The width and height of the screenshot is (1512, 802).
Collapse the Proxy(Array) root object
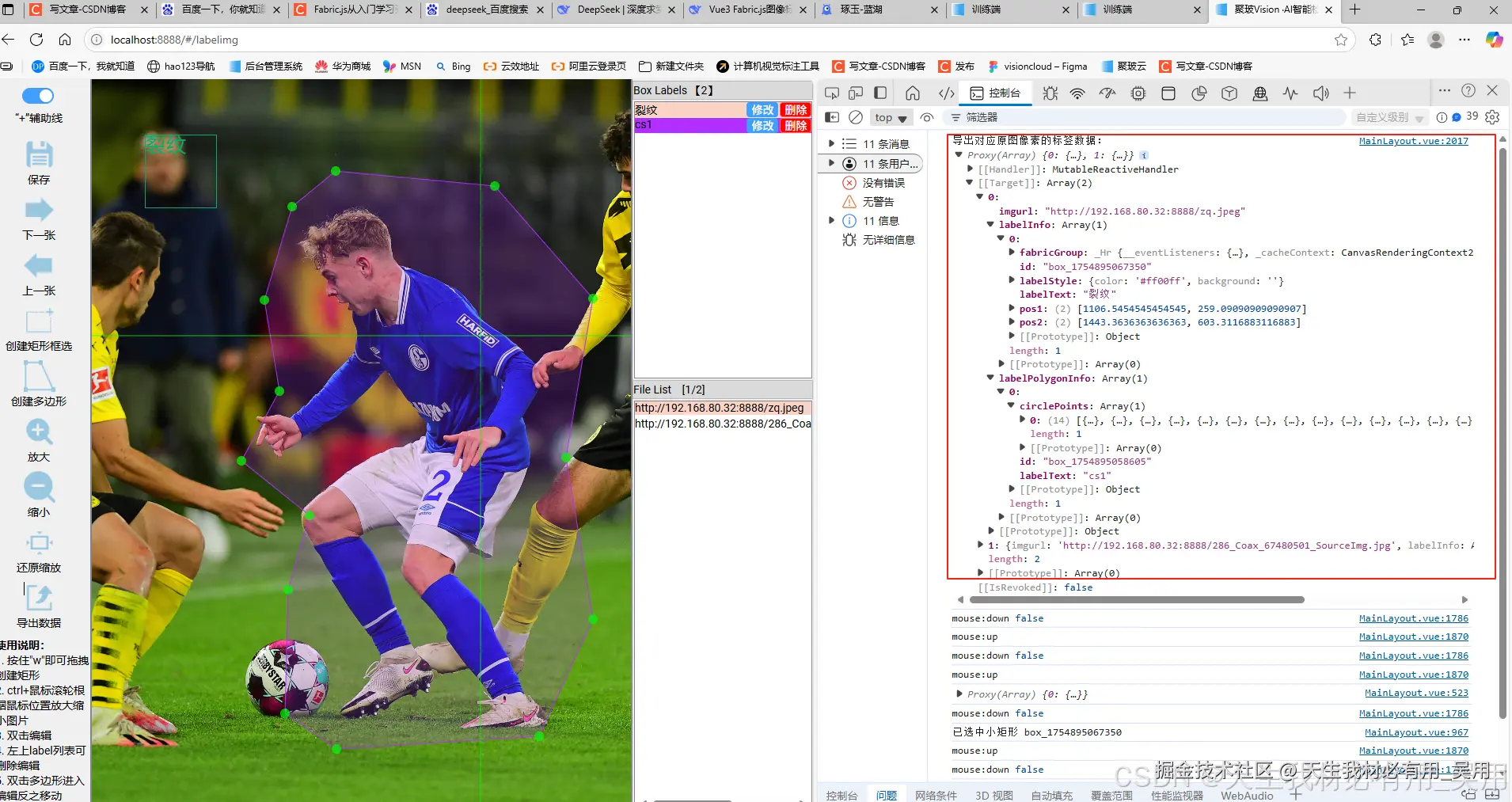click(959, 155)
